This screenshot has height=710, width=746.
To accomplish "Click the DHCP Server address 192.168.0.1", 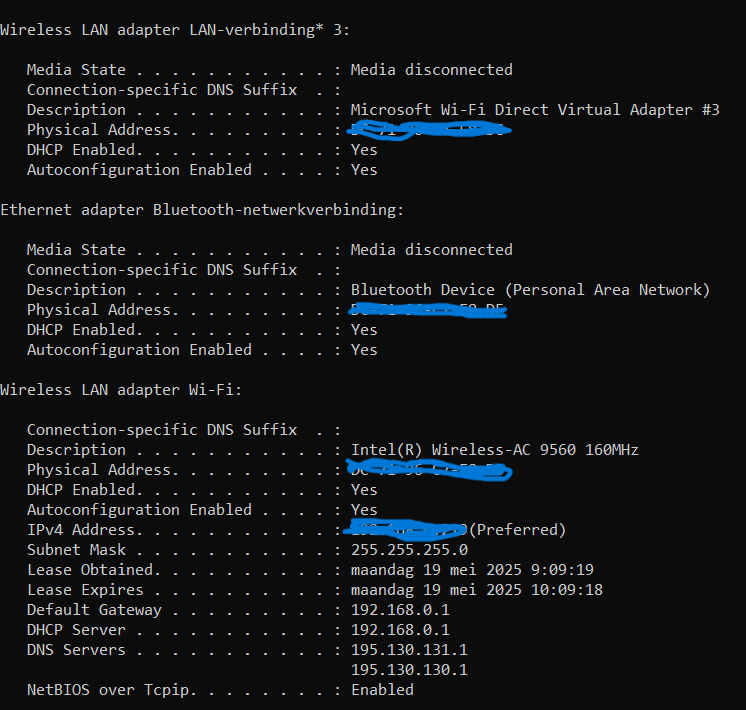I will point(401,630).
